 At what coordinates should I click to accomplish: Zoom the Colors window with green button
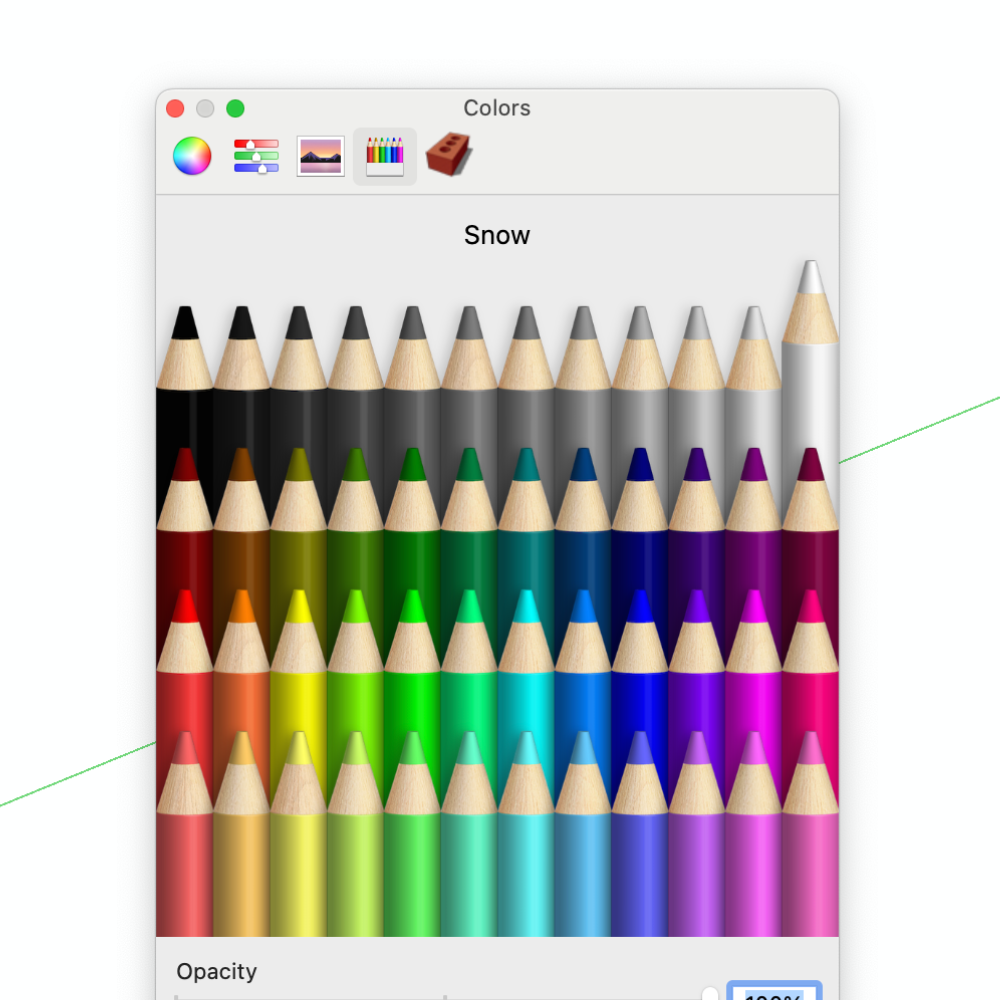point(235,108)
